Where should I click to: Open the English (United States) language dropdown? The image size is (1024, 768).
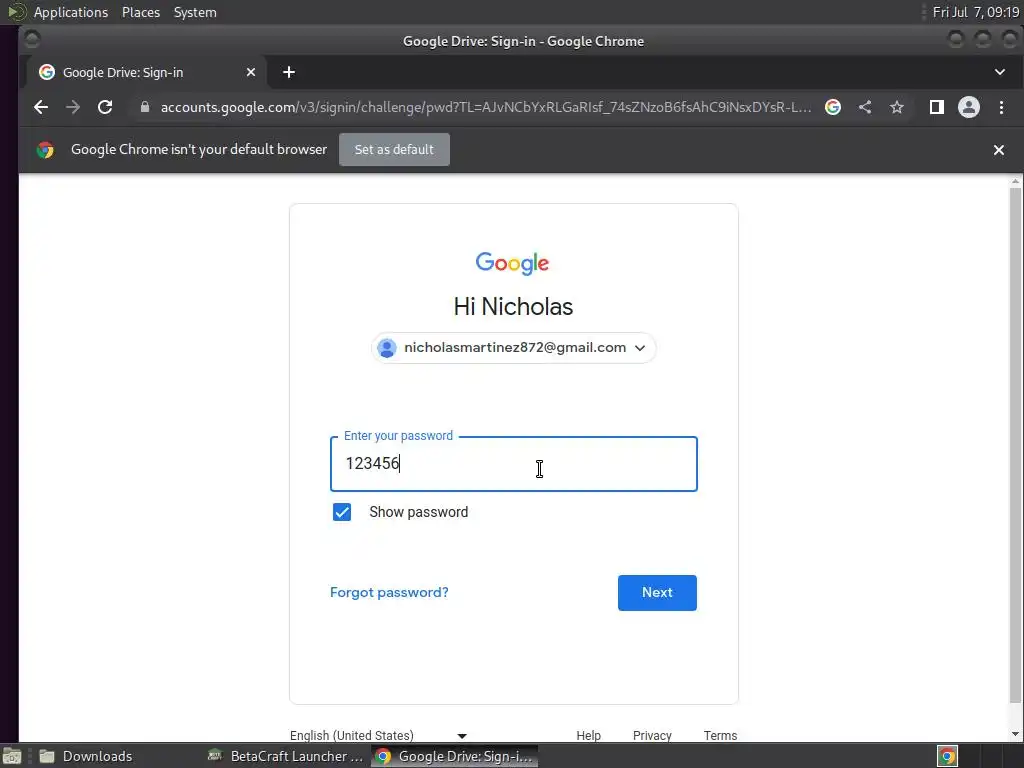coord(378,735)
